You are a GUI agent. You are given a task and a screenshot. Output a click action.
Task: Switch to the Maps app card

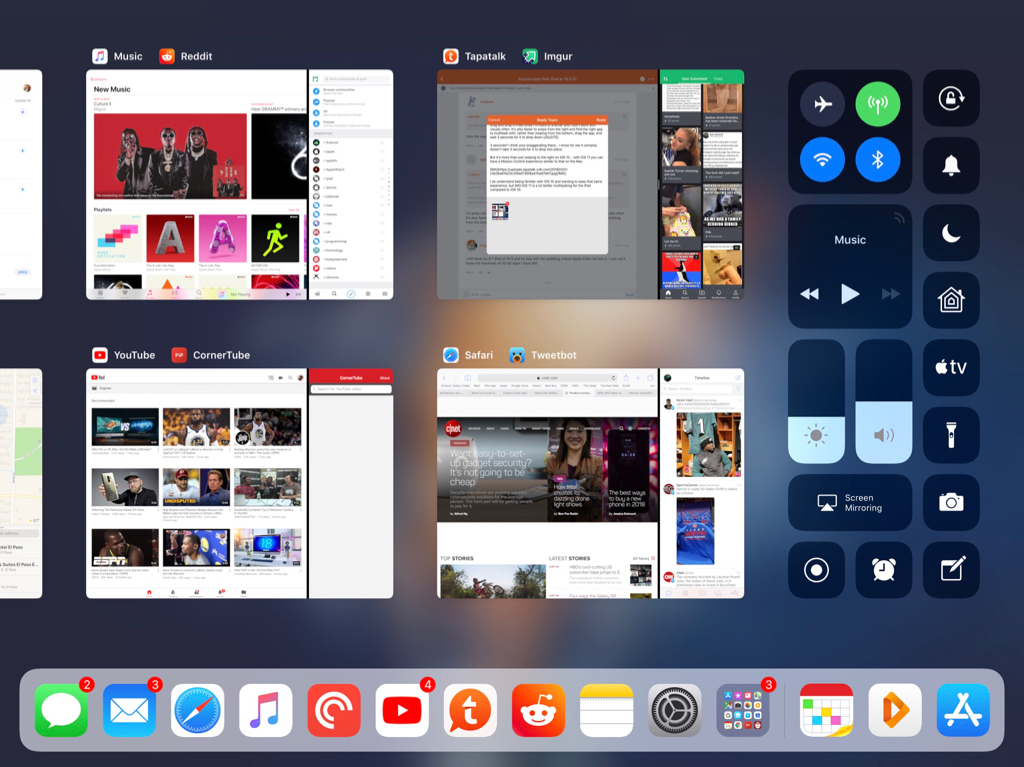click(21, 483)
